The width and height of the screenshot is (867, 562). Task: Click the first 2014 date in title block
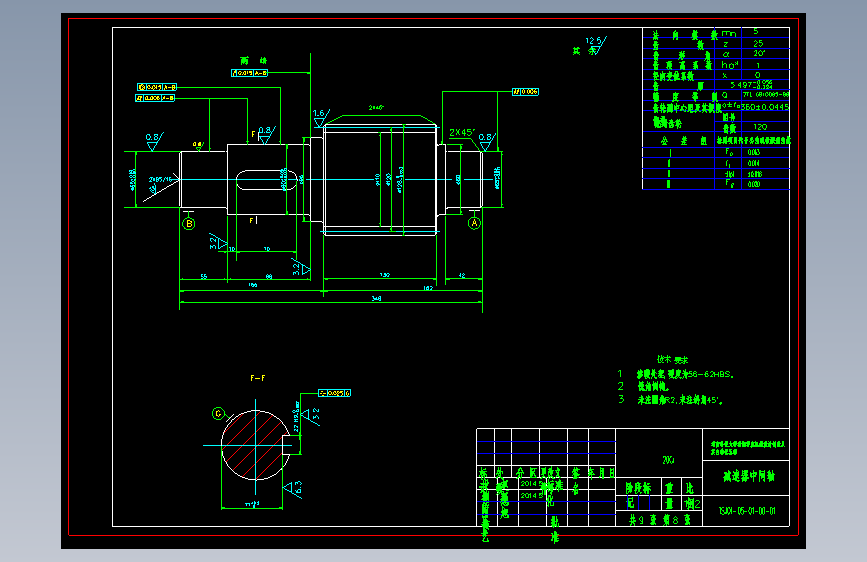coord(531,484)
